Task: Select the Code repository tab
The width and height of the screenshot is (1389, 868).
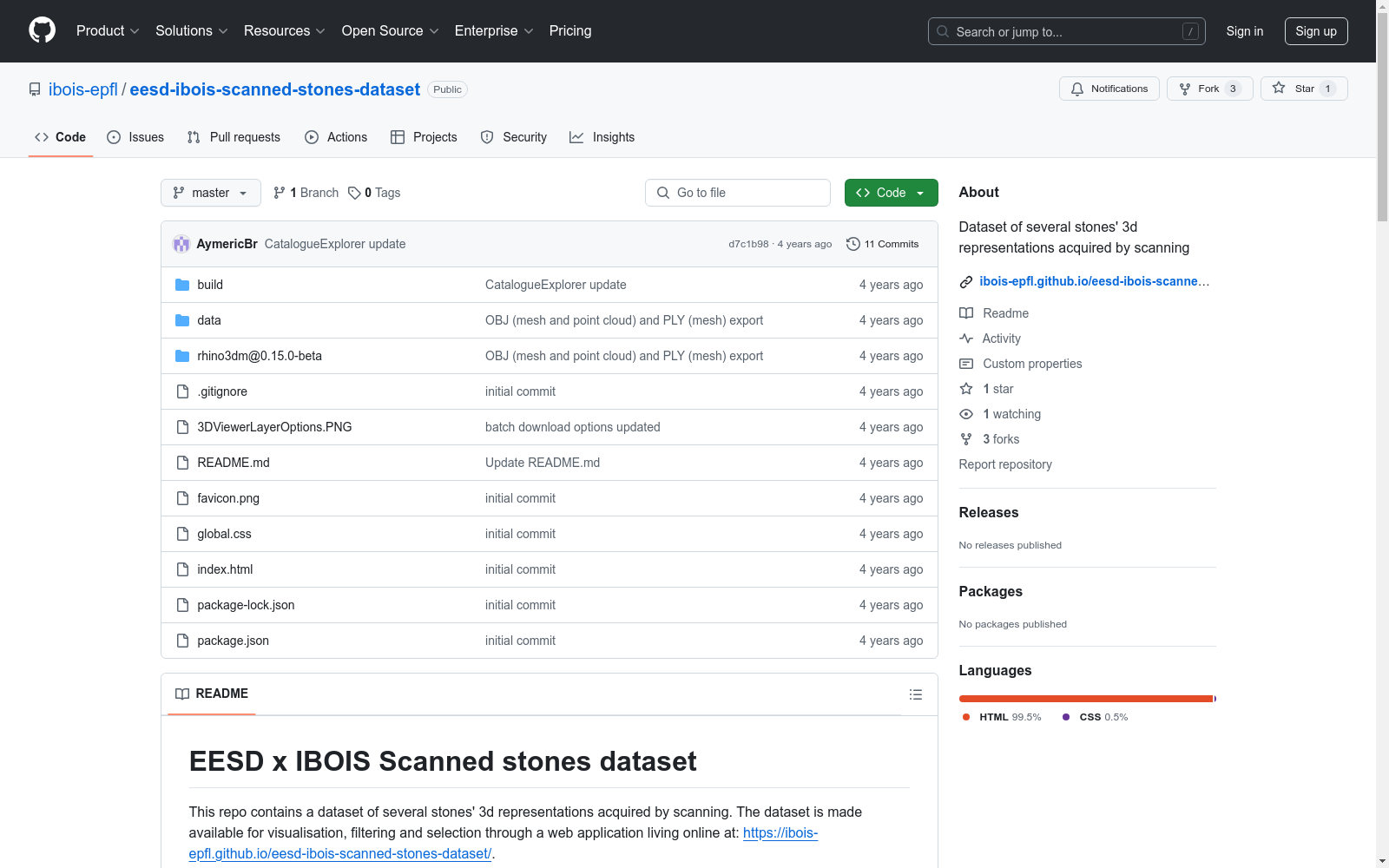Action: [61, 137]
